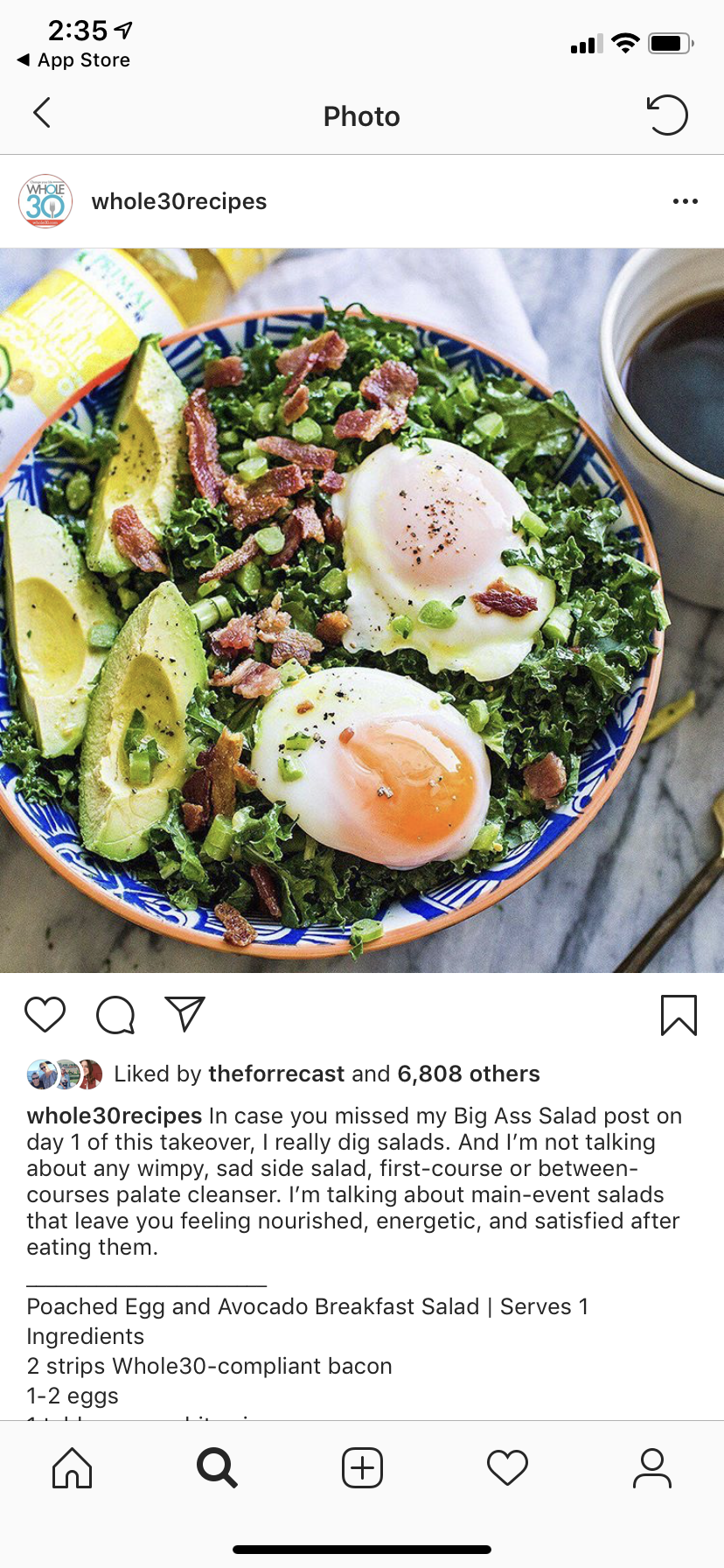Open the Search tab magnifier
724x1568 pixels.
coord(217,1467)
